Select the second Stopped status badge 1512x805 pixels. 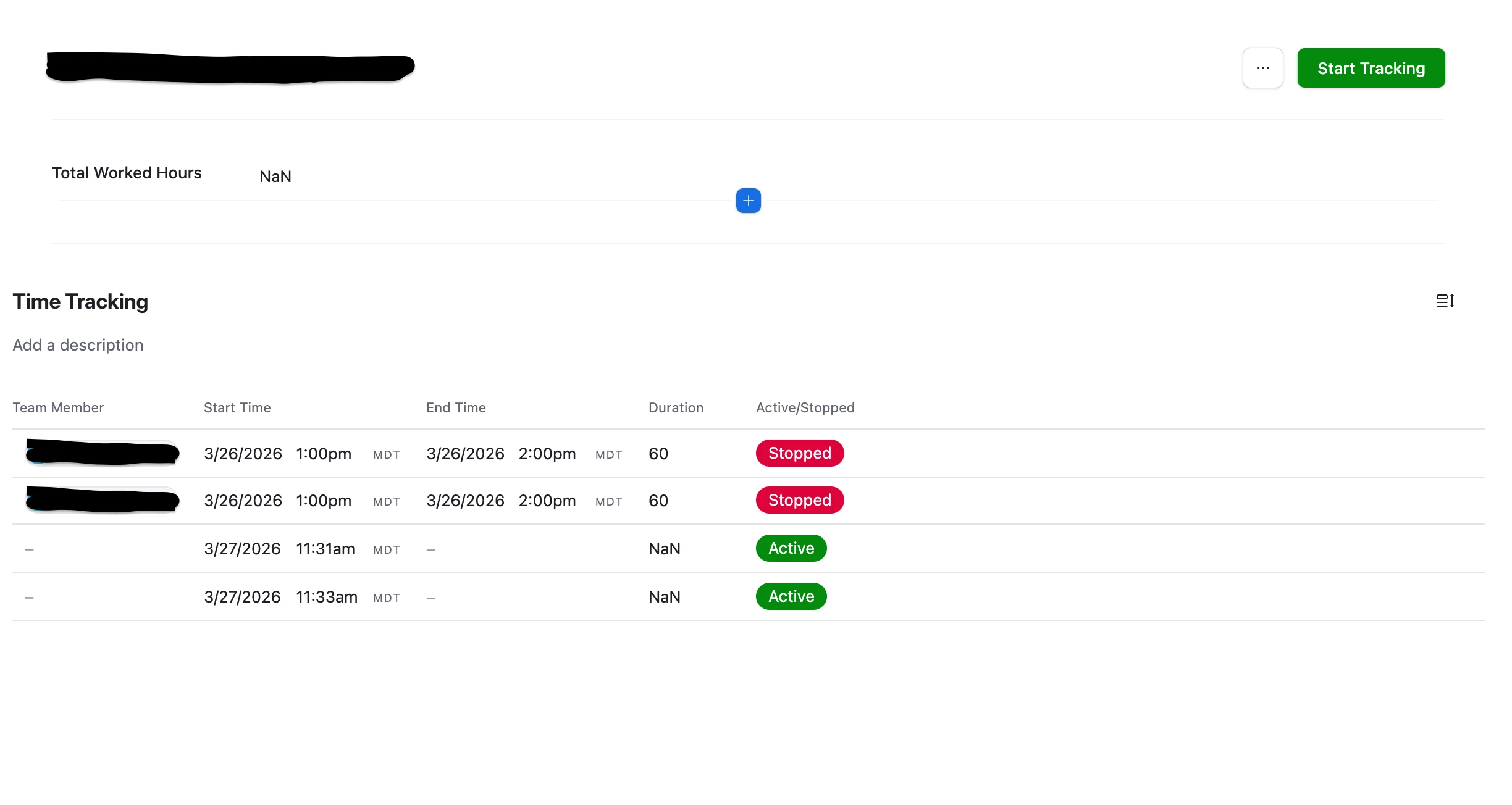799,500
